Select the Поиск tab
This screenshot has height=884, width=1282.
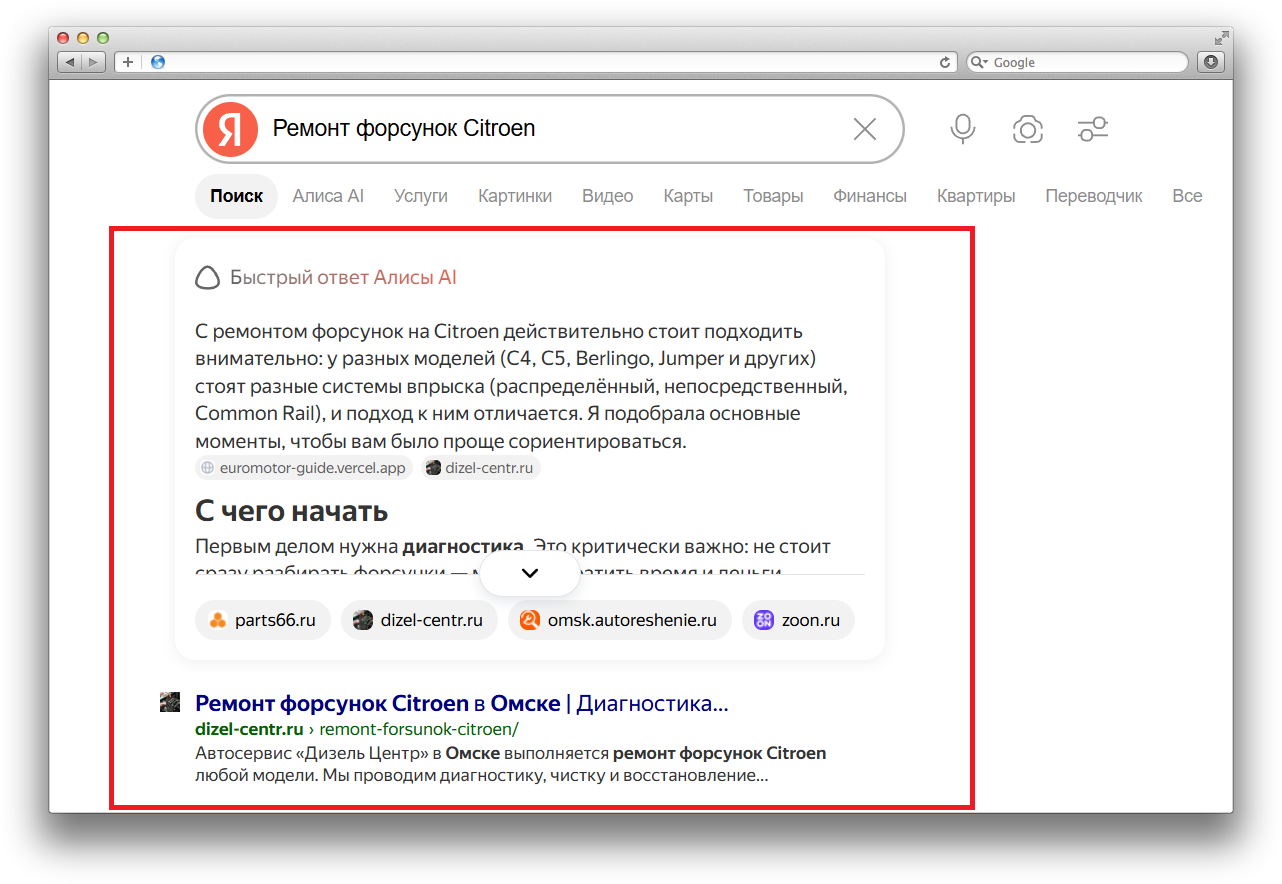point(236,196)
